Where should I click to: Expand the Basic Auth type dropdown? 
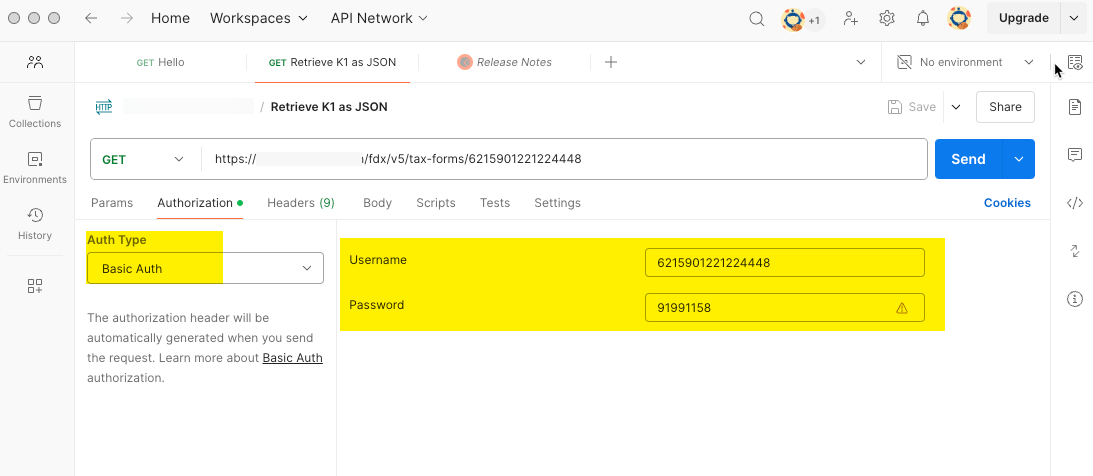205,268
